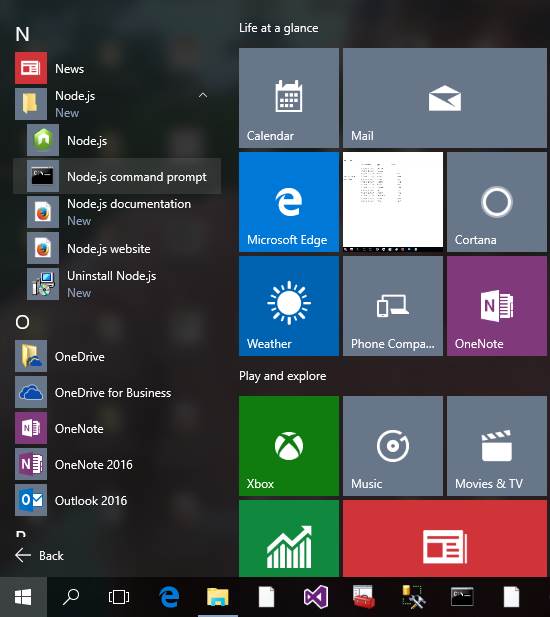Click the letter N group header
550x617 pixels.
coord(22,34)
